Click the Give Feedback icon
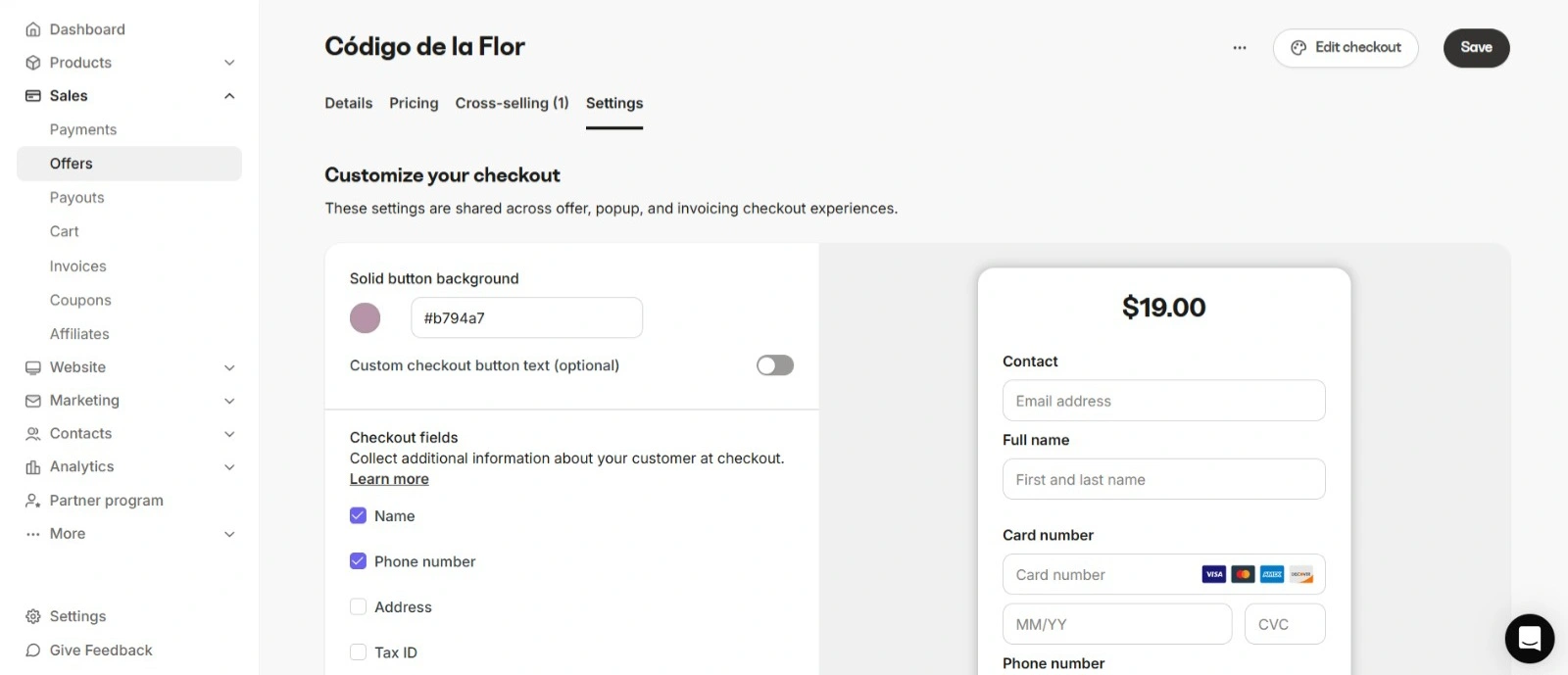The height and width of the screenshot is (675, 1568). click(33, 651)
